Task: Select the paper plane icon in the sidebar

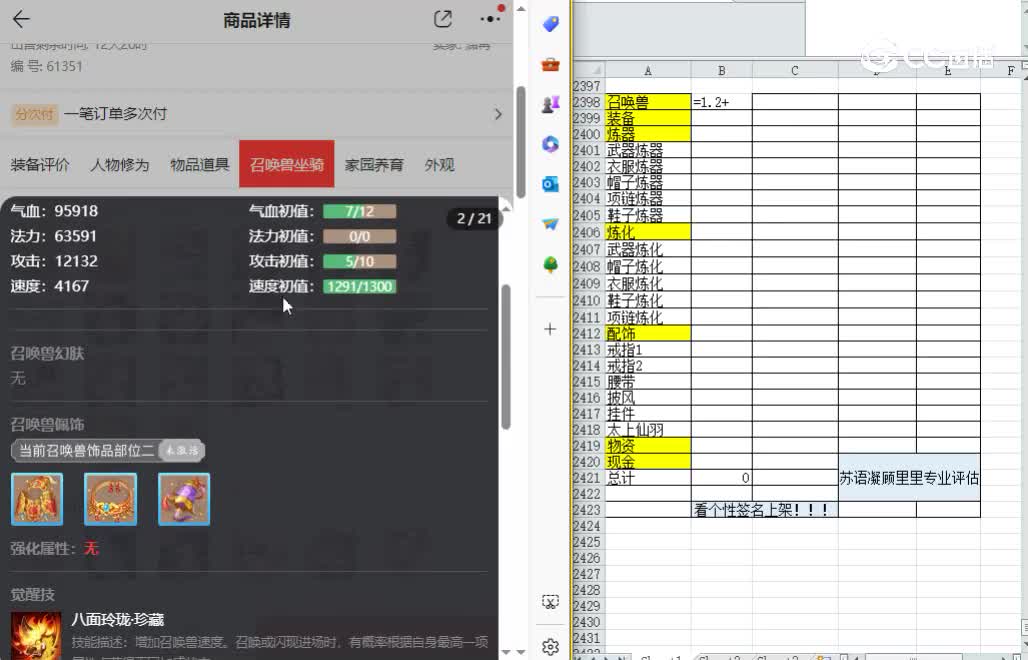Action: tap(549, 224)
